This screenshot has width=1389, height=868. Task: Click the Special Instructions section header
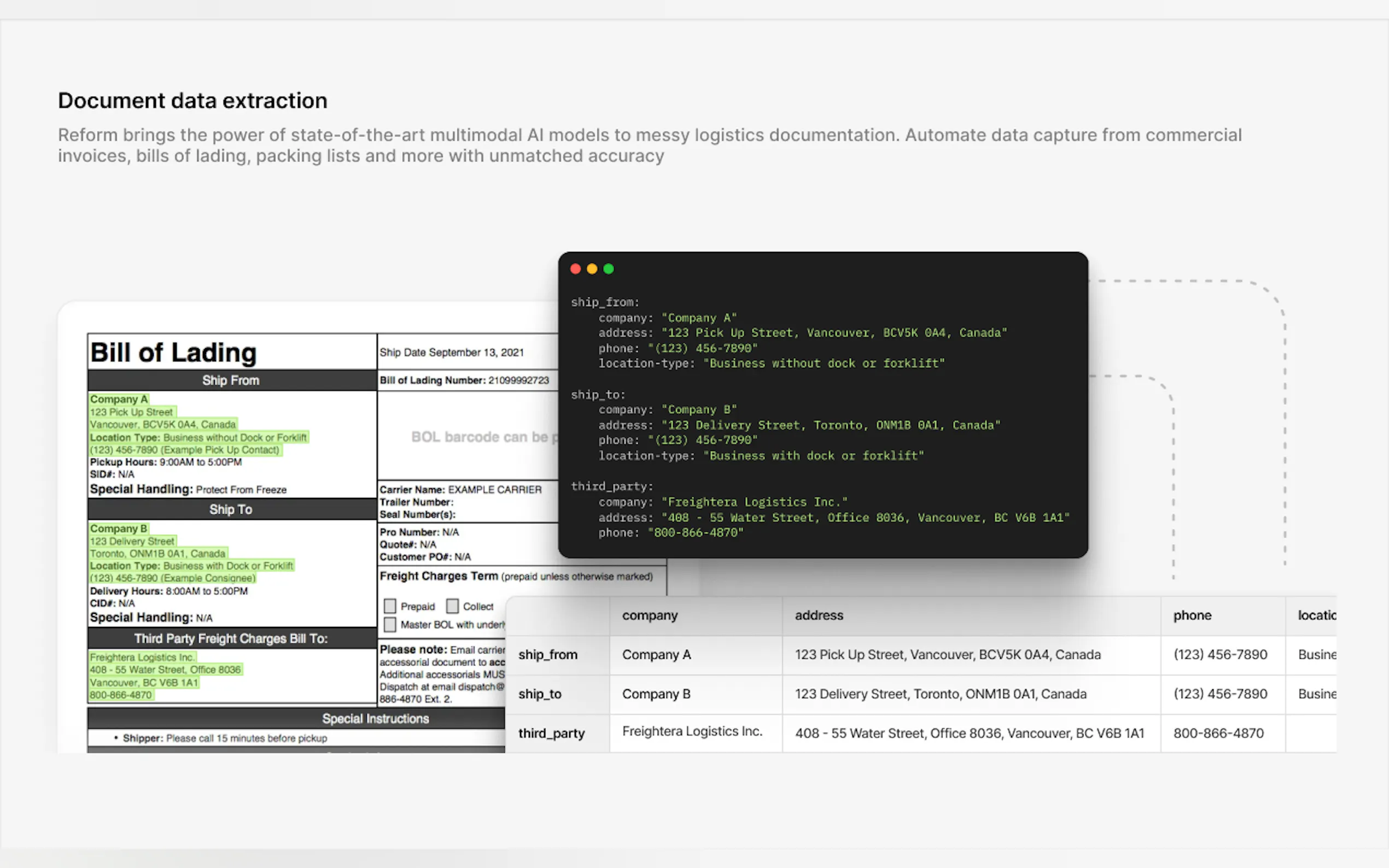(x=375, y=719)
